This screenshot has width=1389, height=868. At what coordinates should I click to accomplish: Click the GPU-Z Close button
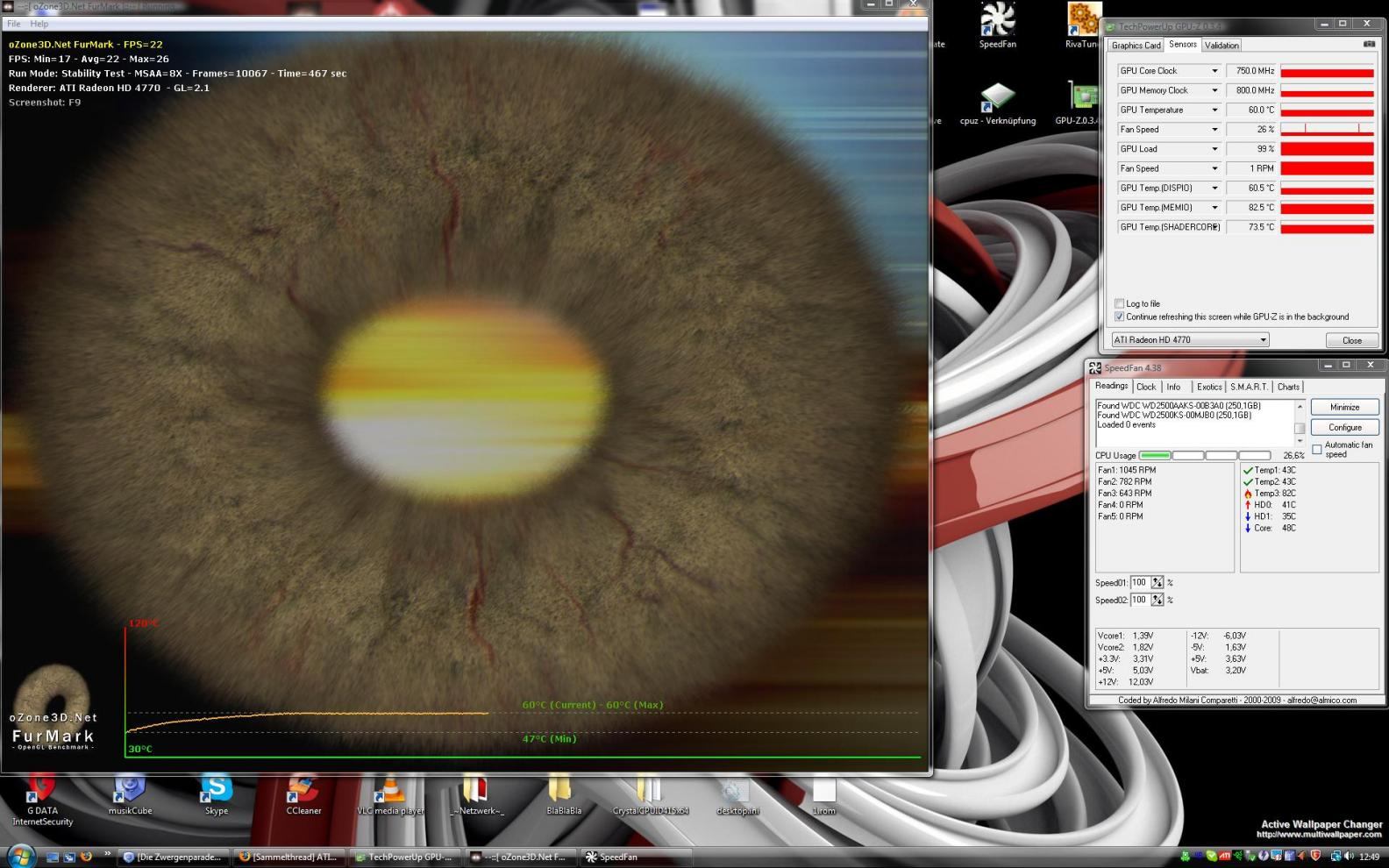tap(1352, 340)
